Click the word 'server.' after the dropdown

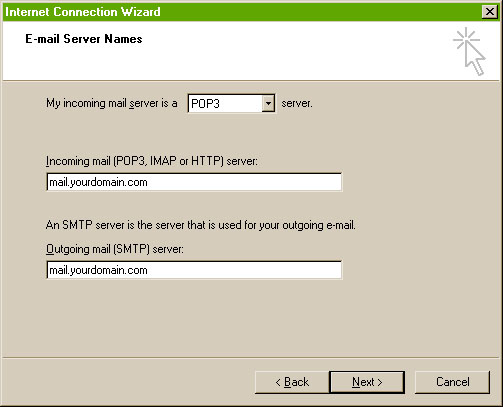tap(297, 103)
